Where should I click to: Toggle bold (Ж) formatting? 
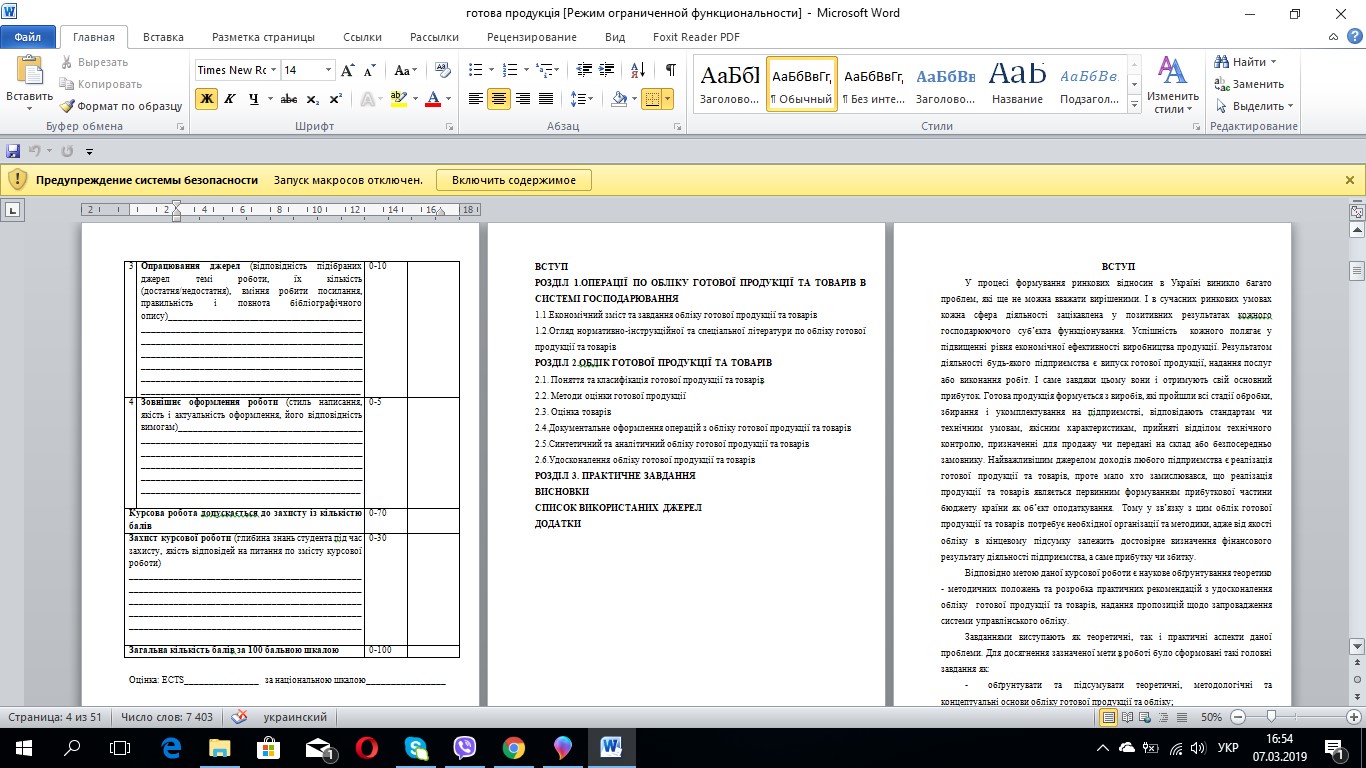[x=207, y=99]
